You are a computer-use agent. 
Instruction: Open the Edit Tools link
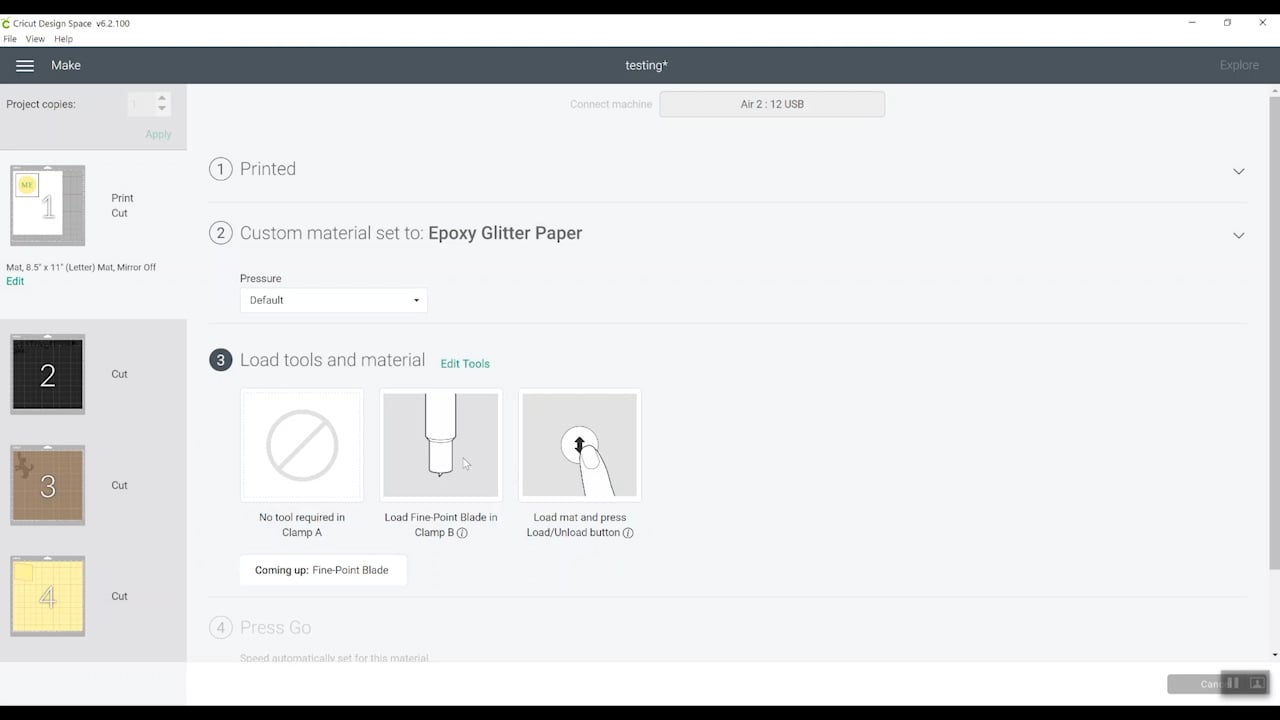[465, 364]
